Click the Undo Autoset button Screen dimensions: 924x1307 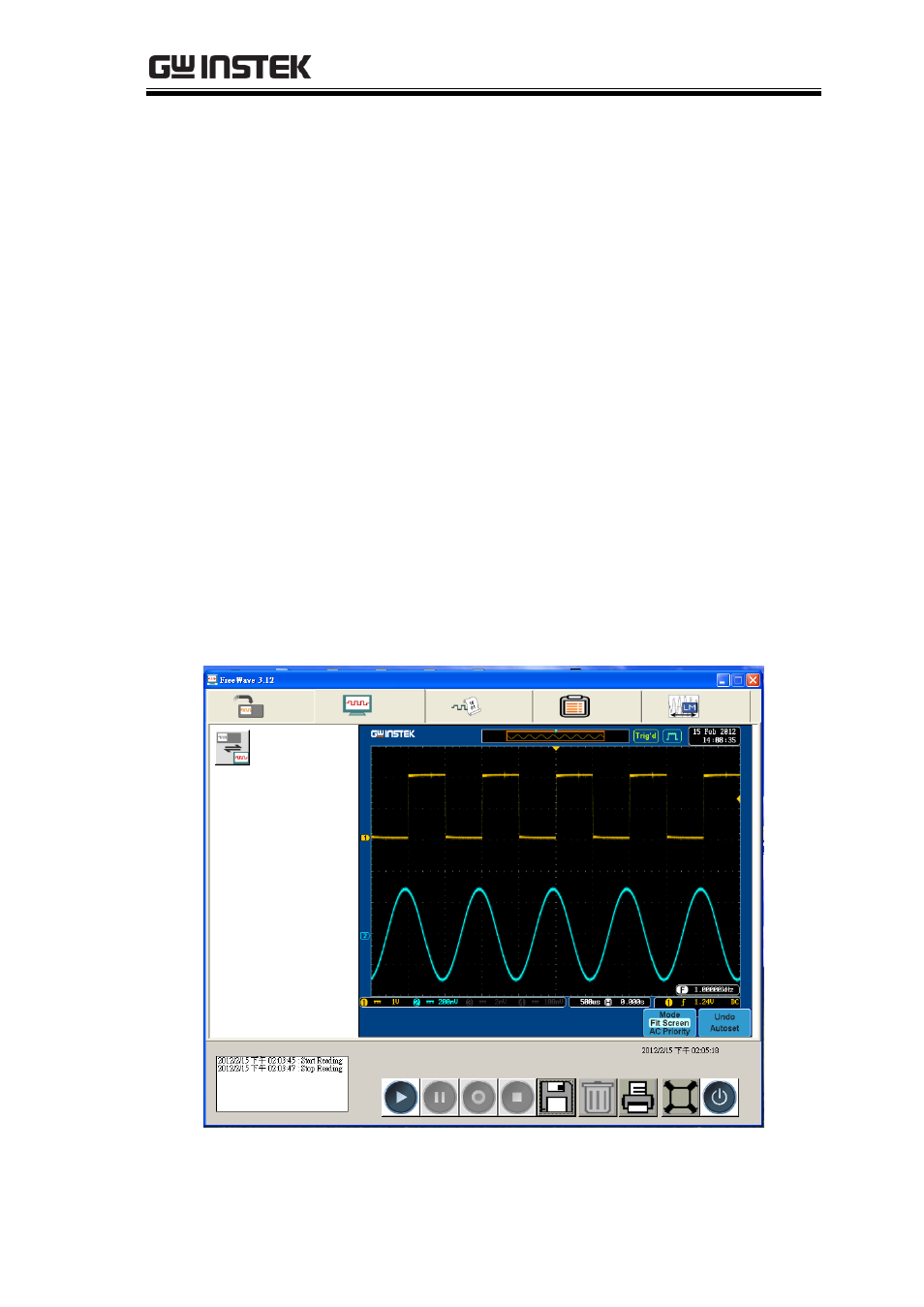pyautogui.click(x=724, y=1023)
